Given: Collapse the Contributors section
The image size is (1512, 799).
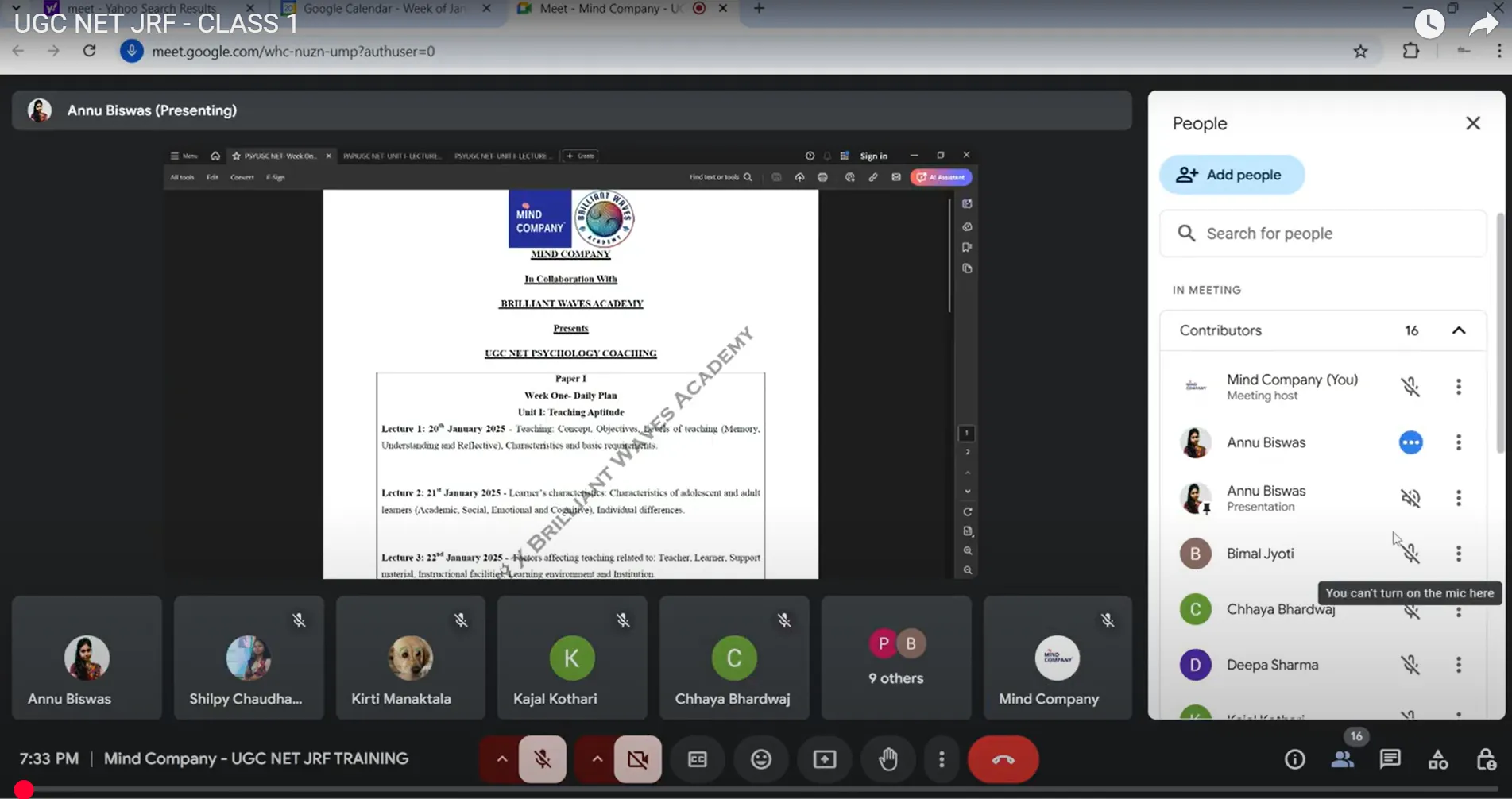Looking at the screenshot, I should [x=1459, y=330].
